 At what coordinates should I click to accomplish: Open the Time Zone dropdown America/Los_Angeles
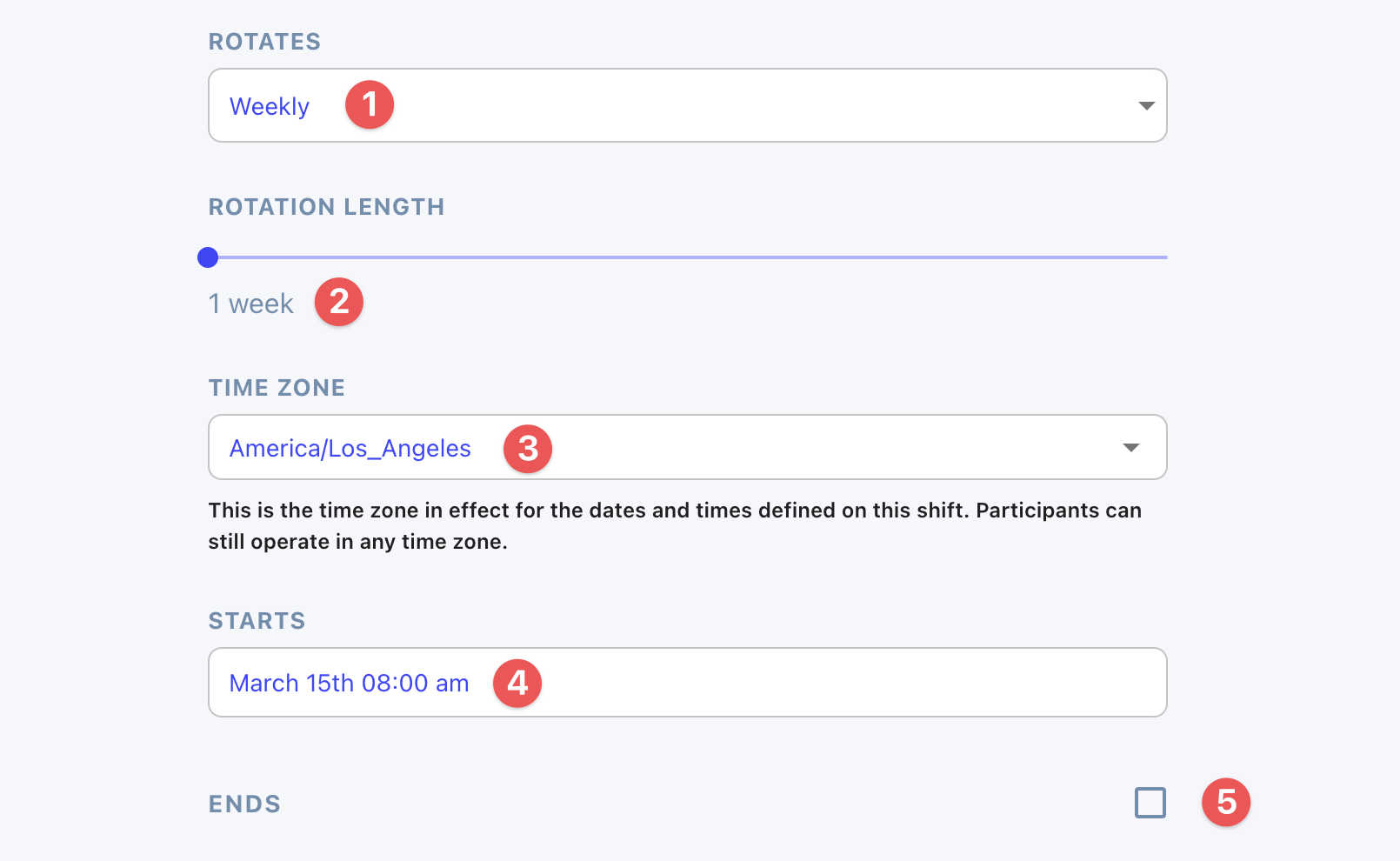(687, 447)
